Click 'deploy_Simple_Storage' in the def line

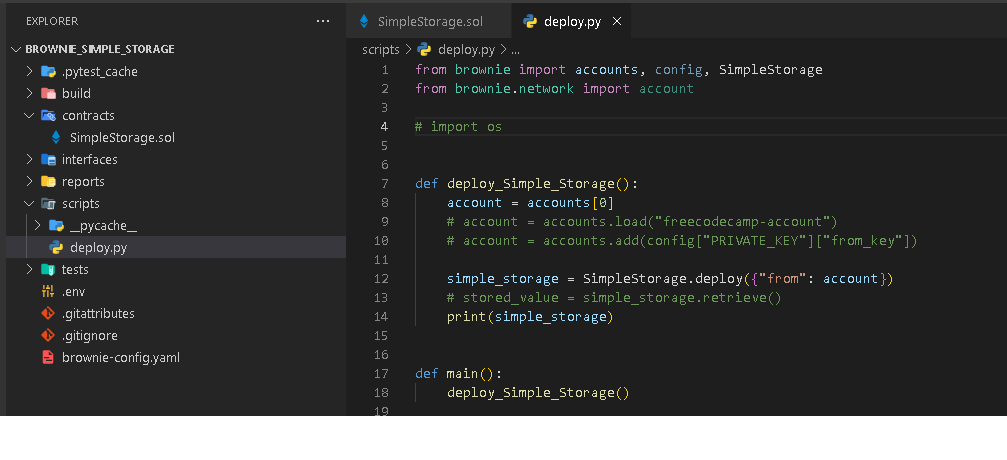pyautogui.click(x=531, y=184)
